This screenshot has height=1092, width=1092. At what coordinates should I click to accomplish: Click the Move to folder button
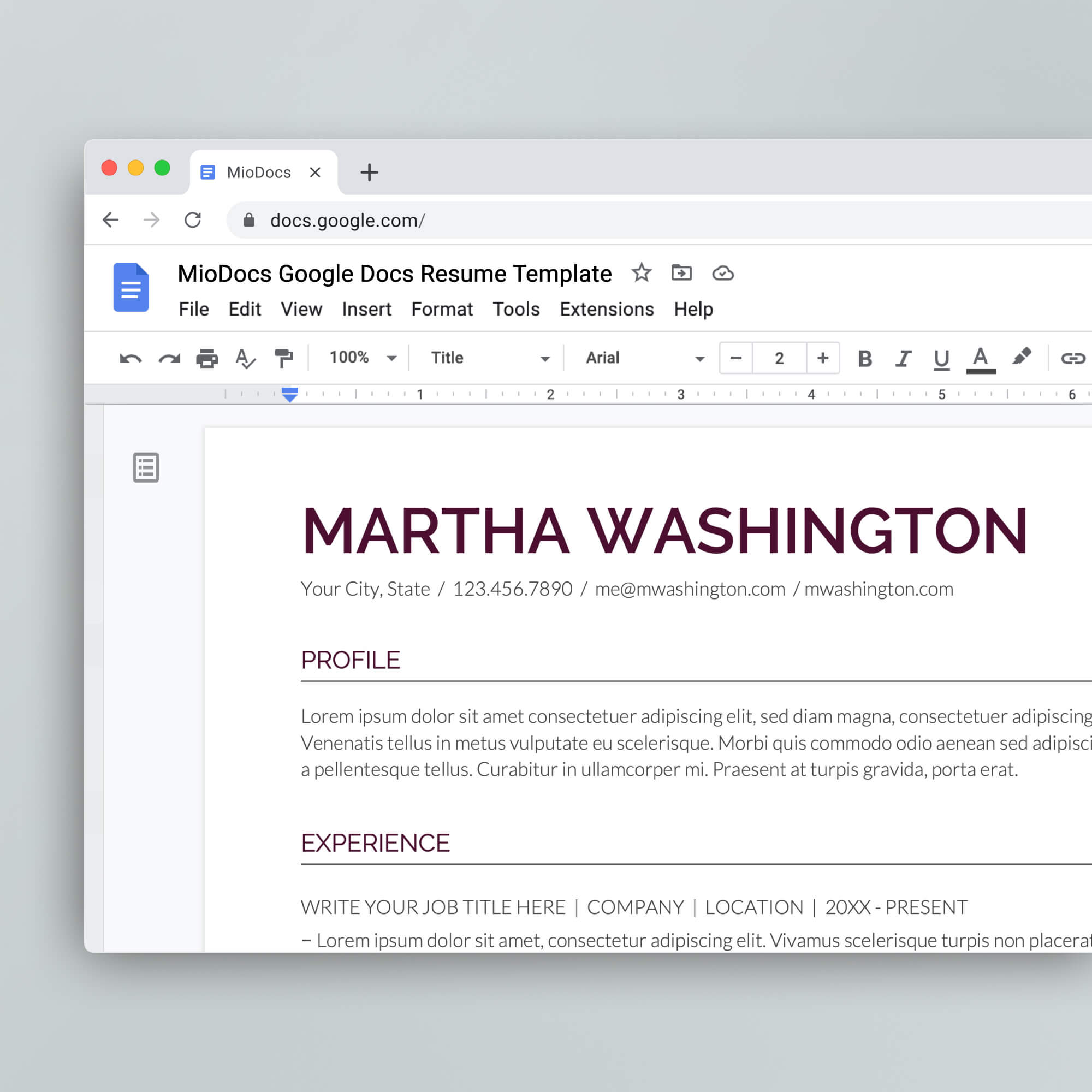[x=681, y=273]
